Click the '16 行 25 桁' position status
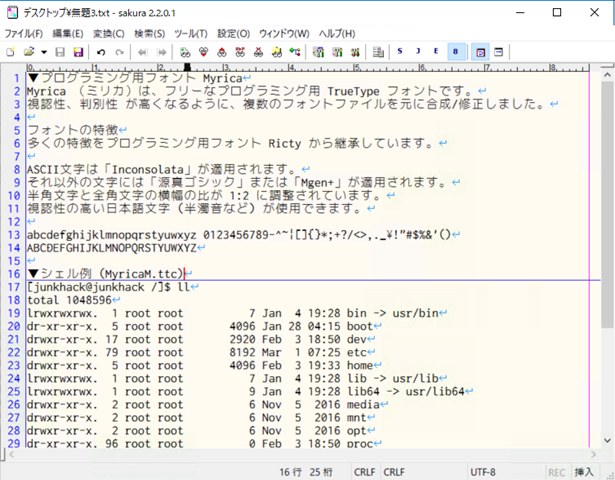Image resolution: width=615 pixels, height=480 pixels. pyautogui.click(x=306, y=472)
